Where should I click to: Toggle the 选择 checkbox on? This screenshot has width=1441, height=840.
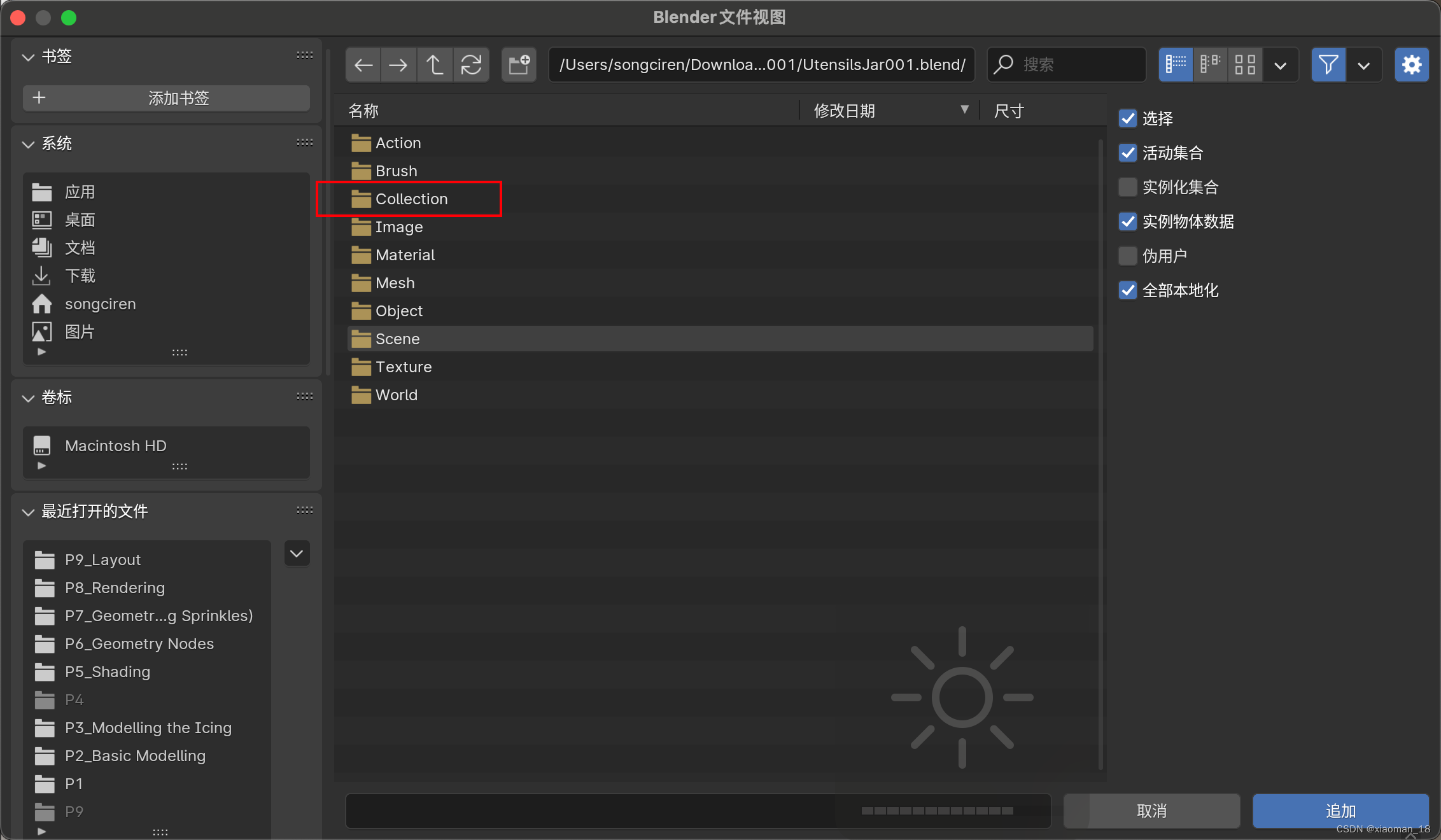[1127, 117]
